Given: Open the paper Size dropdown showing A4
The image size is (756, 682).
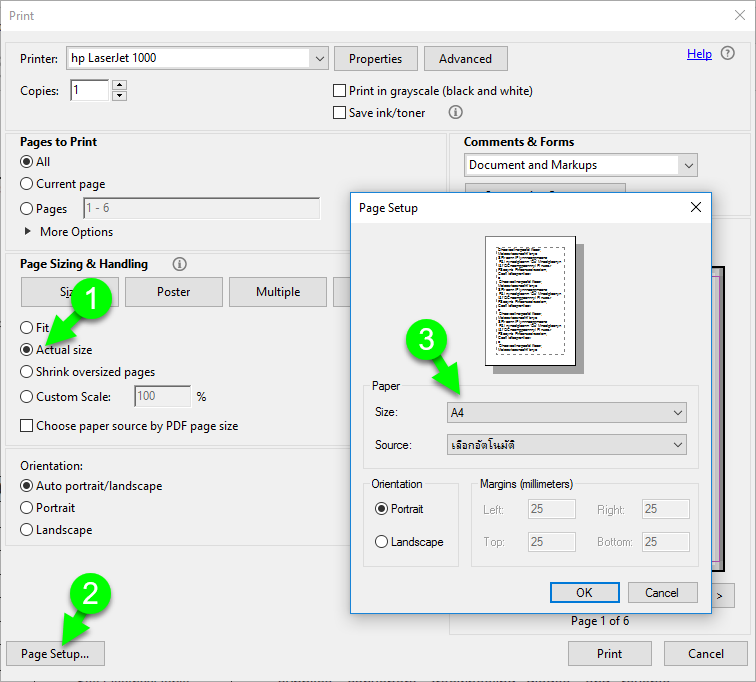Looking at the screenshot, I should coord(567,412).
